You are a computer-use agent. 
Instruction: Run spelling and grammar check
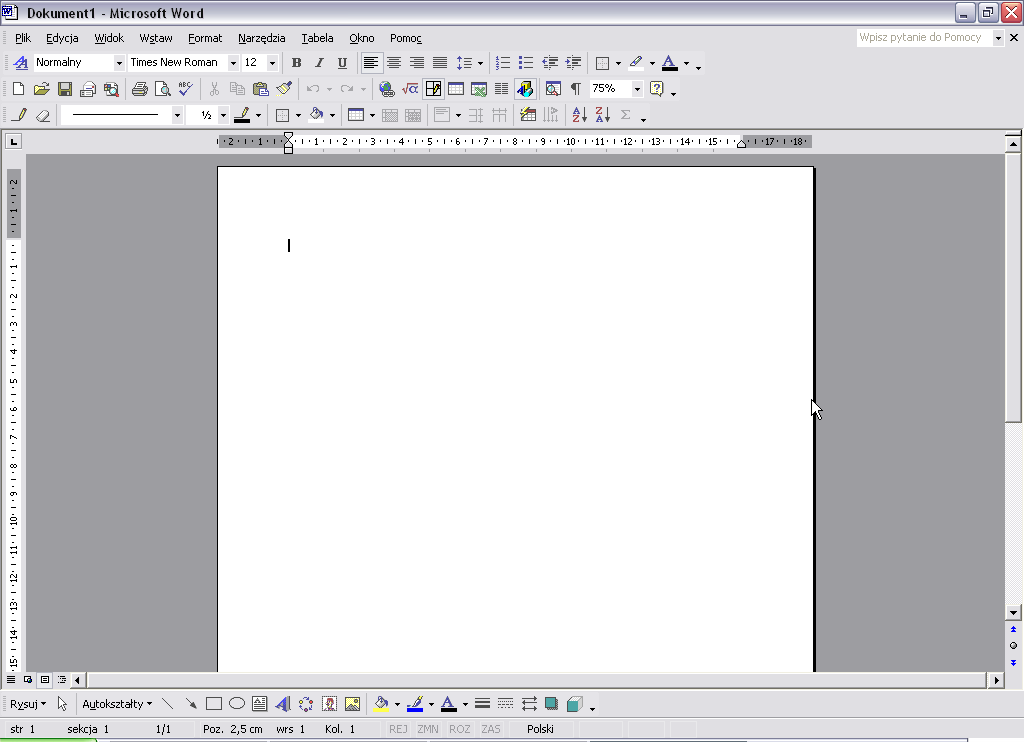(x=185, y=89)
